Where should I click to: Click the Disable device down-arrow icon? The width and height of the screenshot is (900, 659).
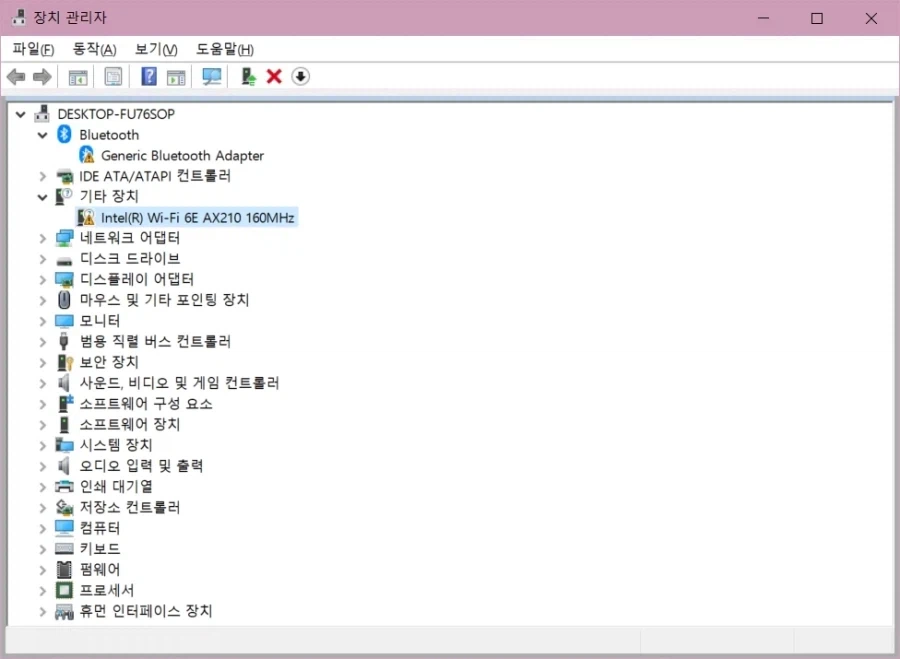(300, 76)
